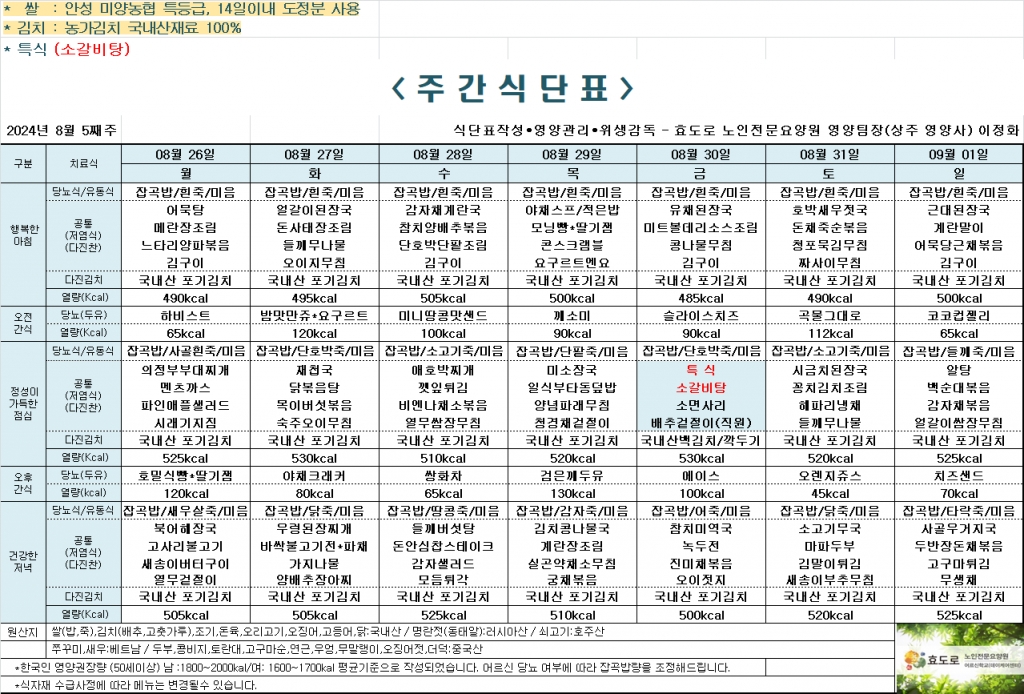Click the 495kcal breakfast calorie cell
The image size is (1024, 694).
(x=314, y=298)
